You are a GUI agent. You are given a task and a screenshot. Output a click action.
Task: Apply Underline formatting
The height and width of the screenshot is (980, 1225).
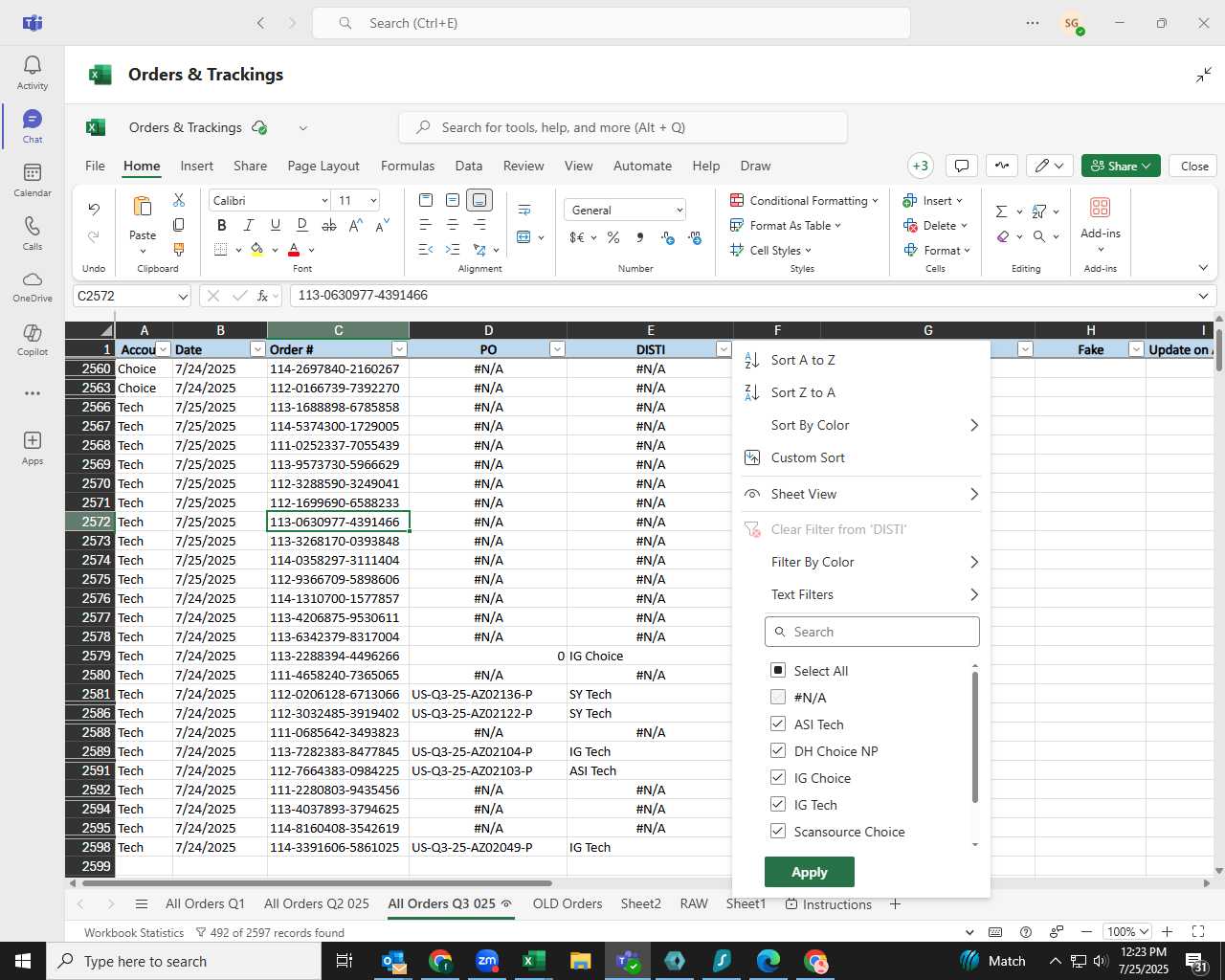(276, 225)
